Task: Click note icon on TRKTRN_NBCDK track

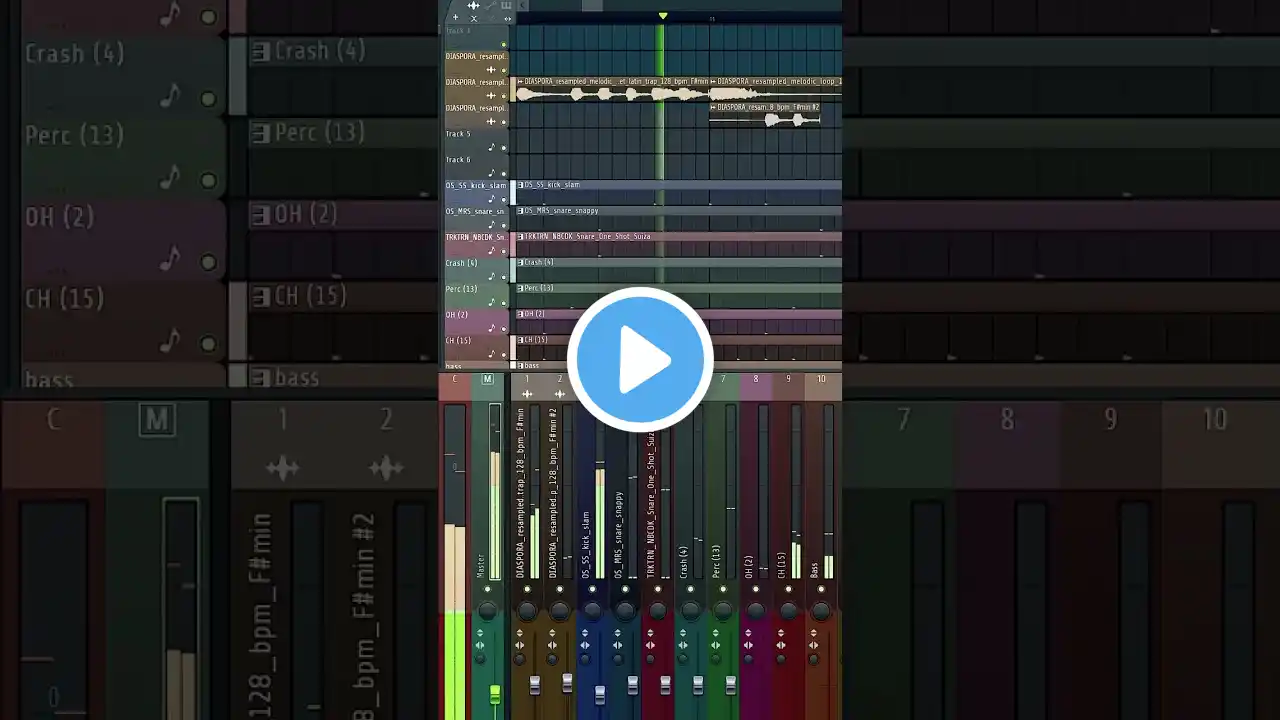Action: 491,250
